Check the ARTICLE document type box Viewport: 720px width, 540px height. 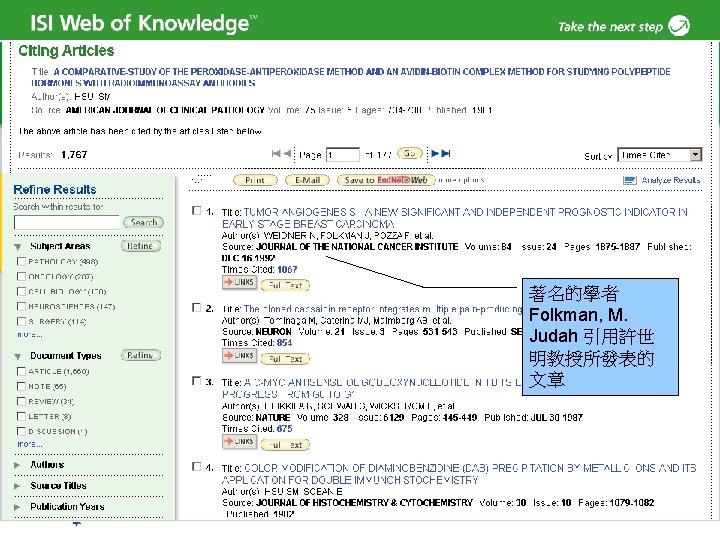pyautogui.click(x=21, y=371)
